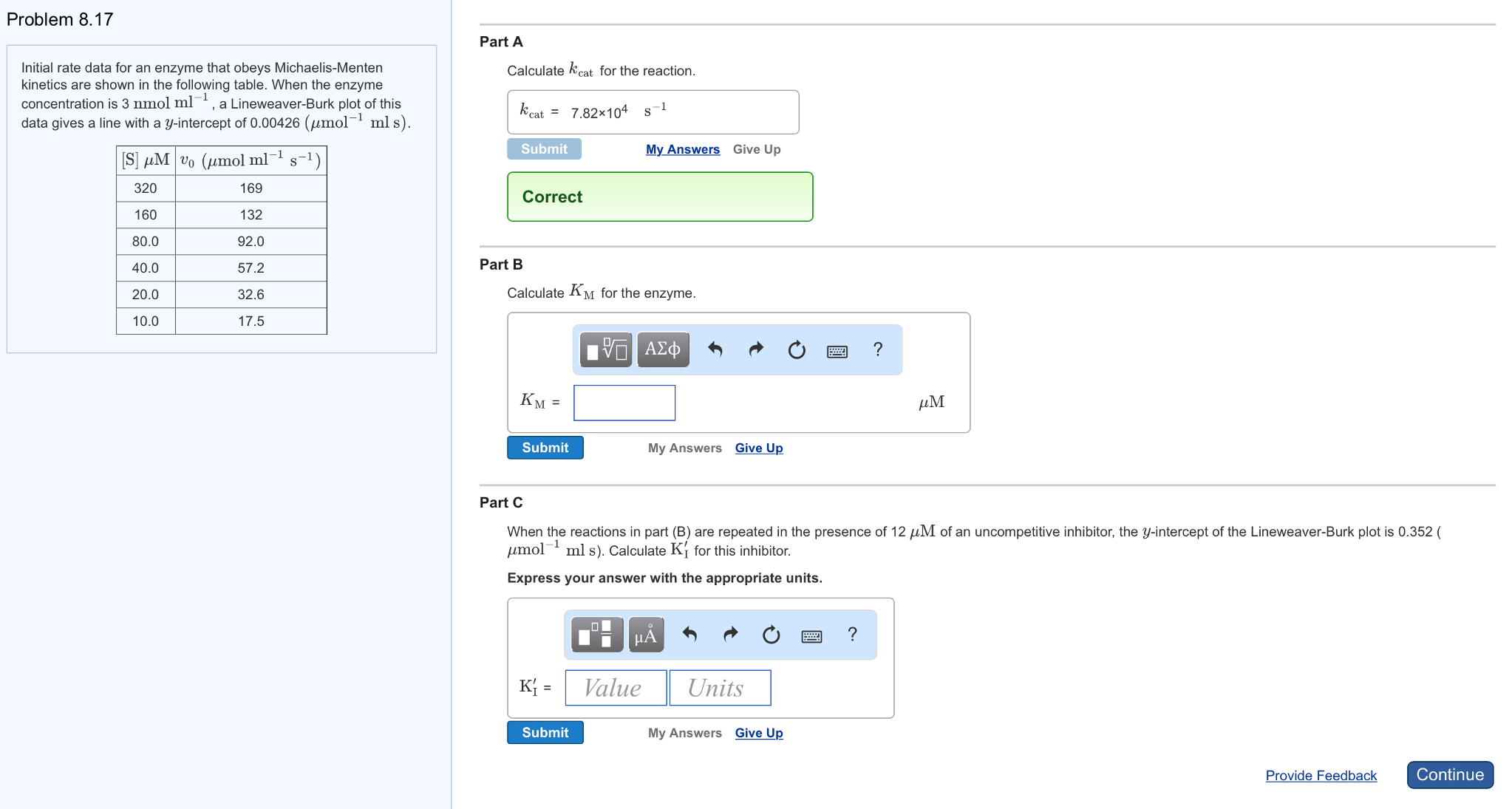Image resolution: width=1512 pixels, height=809 pixels.
Task: Click the KM answer input box
Action: tap(624, 403)
